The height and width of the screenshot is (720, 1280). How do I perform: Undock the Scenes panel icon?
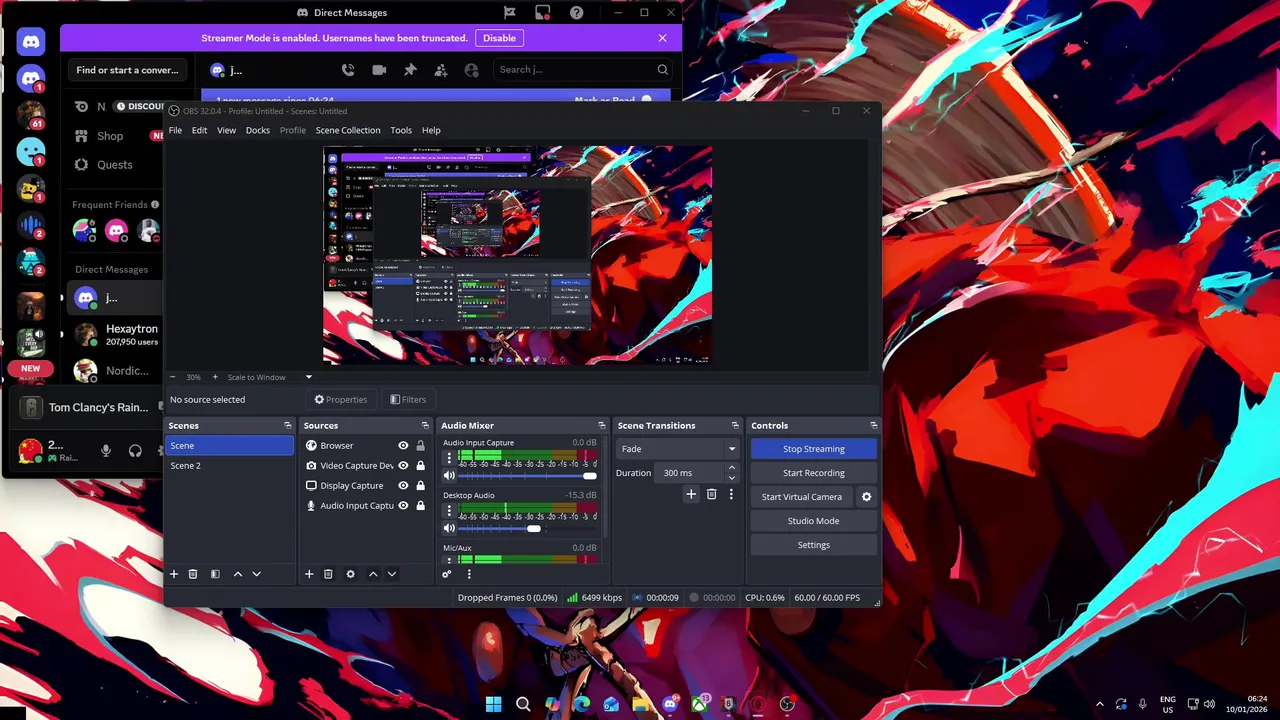tap(288, 426)
